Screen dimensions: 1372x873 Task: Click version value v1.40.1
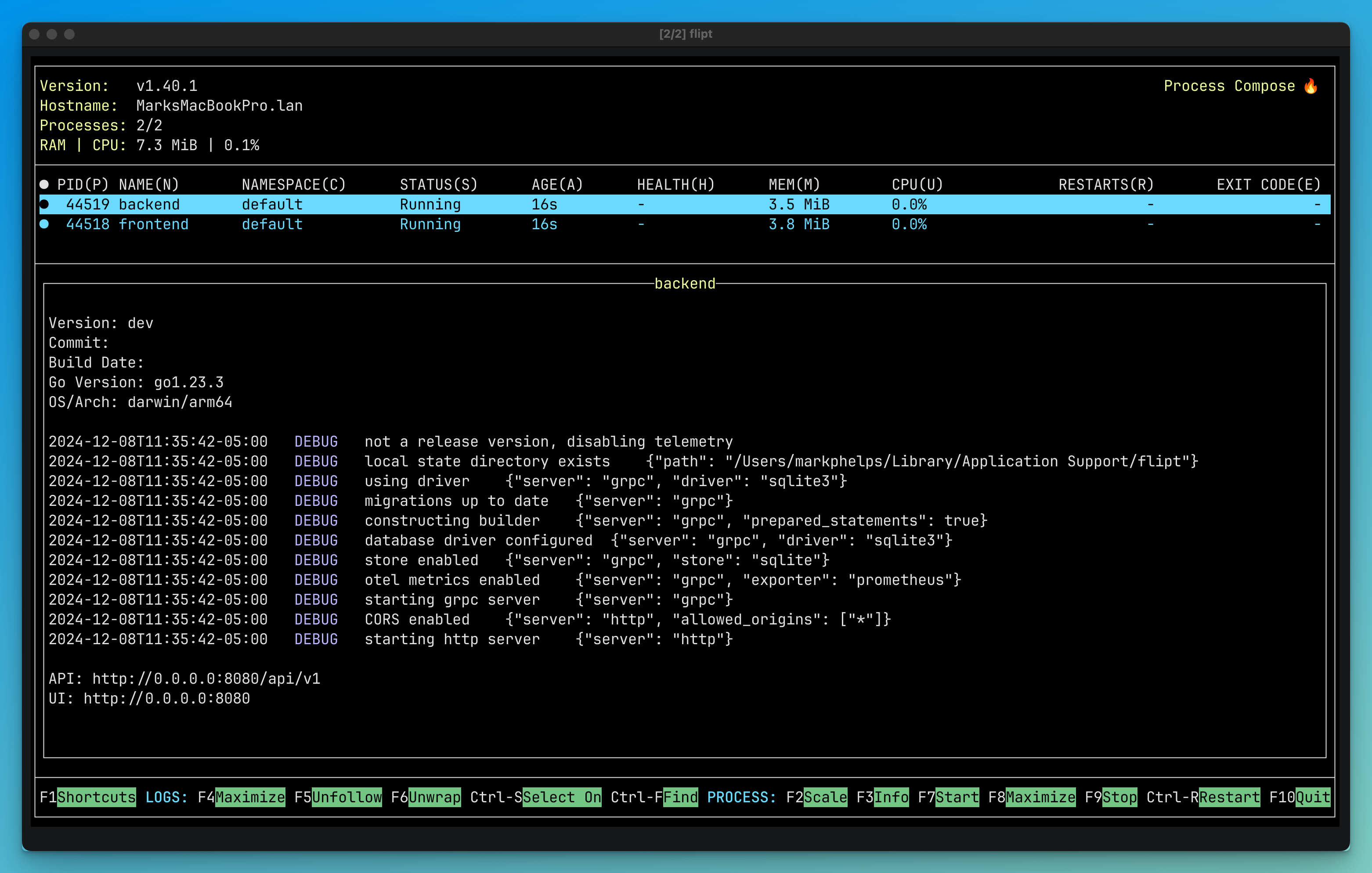pos(167,86)
